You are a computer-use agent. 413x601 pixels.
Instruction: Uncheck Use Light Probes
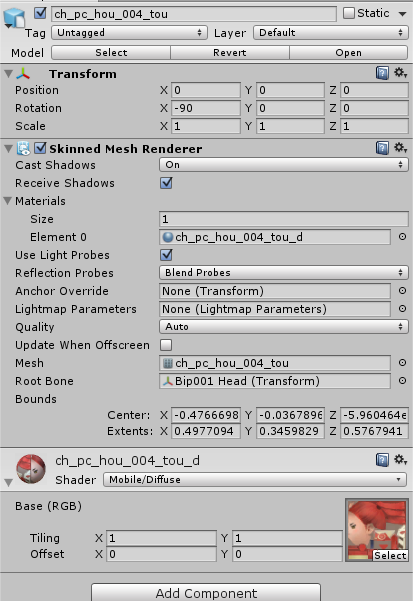click(x=166, y=255)
